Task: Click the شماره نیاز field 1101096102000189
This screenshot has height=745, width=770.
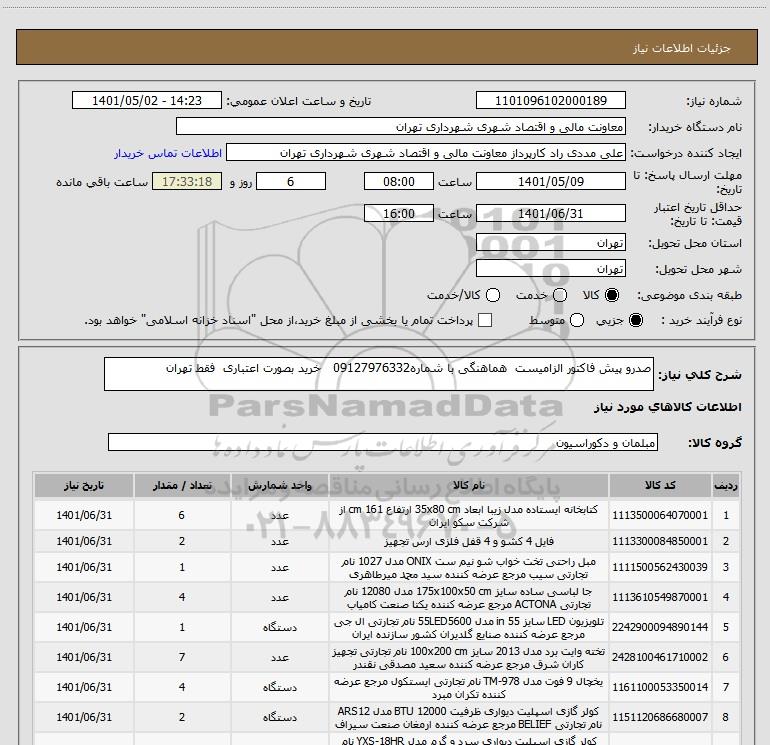Action: tap(550, 100)
